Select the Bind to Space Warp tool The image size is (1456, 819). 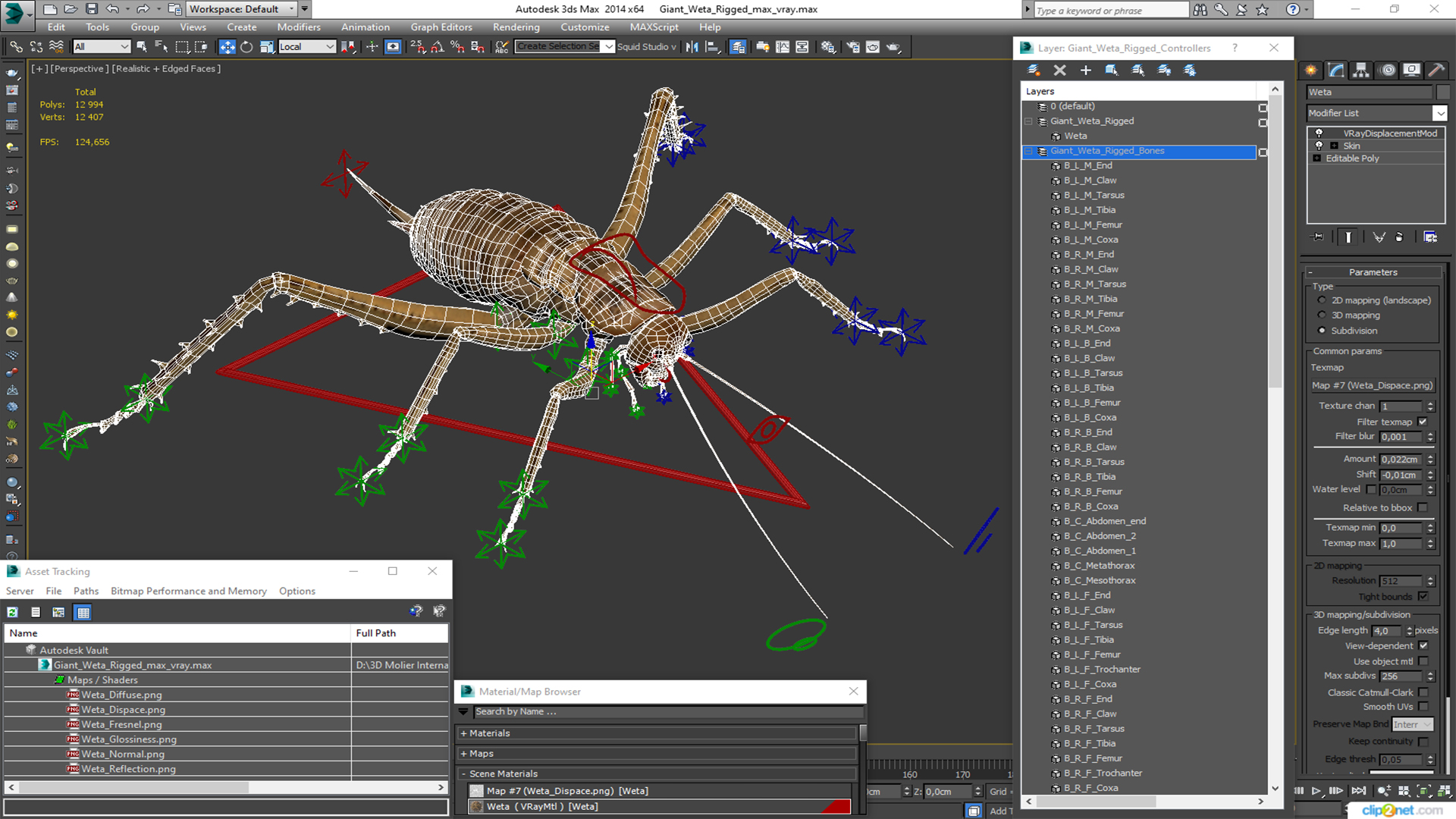pos(56,47)
